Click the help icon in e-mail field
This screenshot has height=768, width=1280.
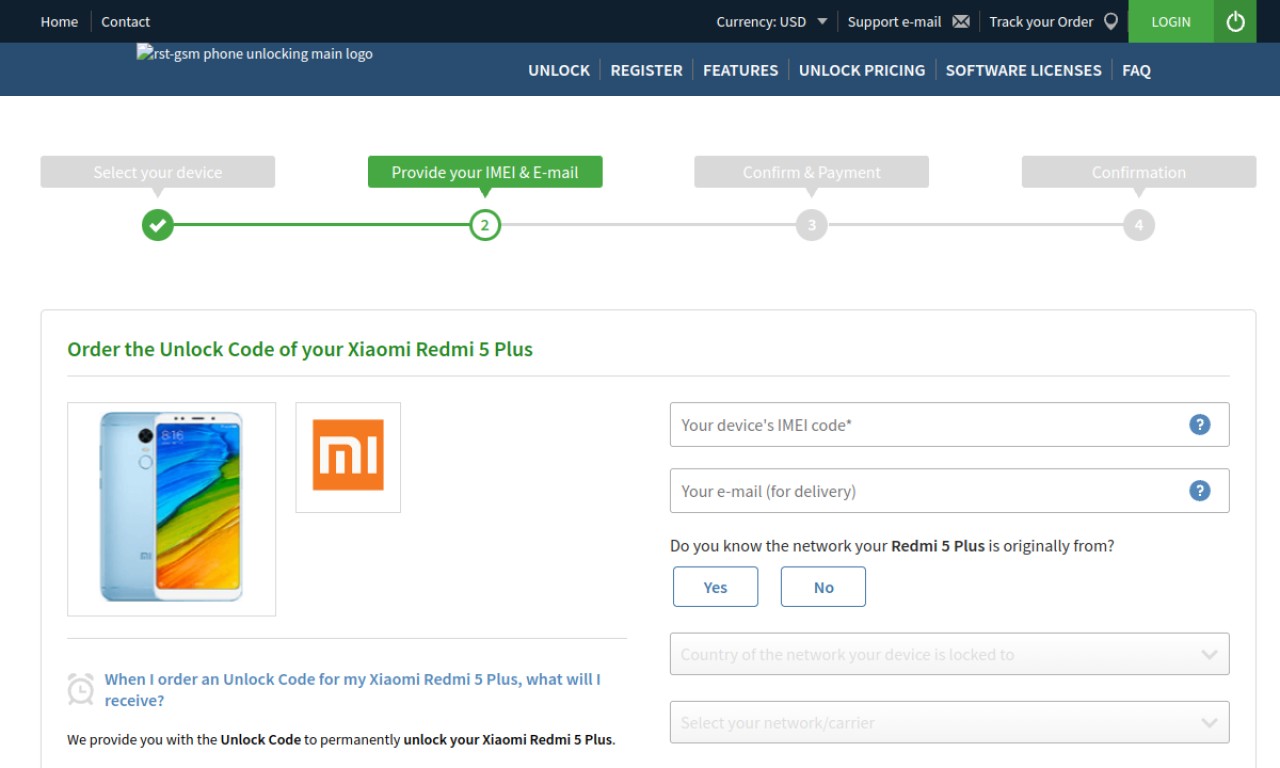pos(1200,490)
